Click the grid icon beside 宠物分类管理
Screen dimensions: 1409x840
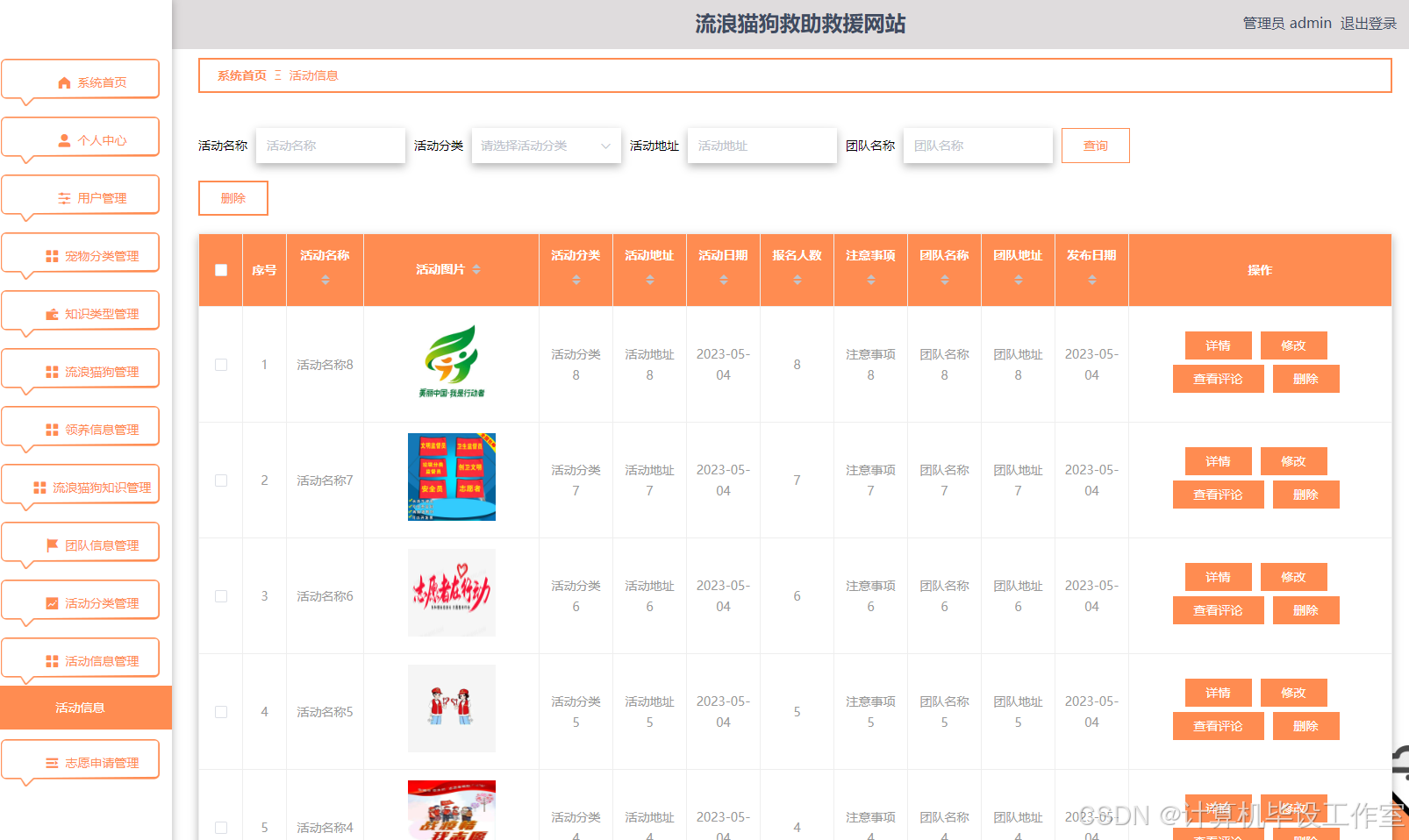(52, 256)
